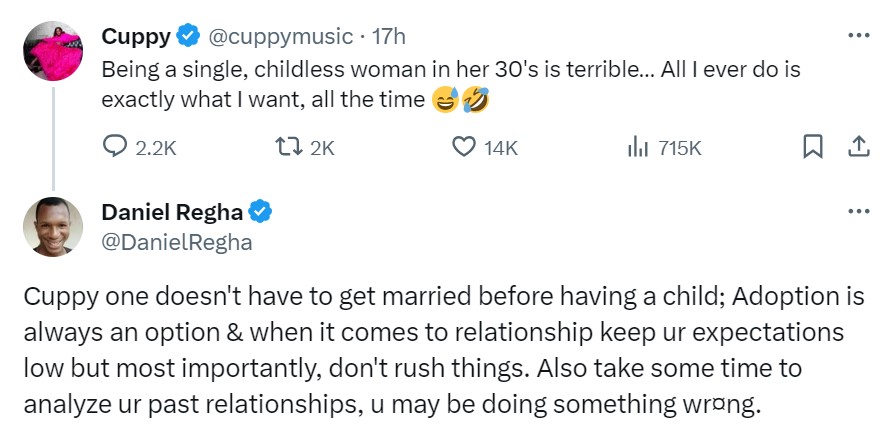Open more options on Cuppy's tweet
The width and height of the screenshot is (882, 424).
pos(858,36)
